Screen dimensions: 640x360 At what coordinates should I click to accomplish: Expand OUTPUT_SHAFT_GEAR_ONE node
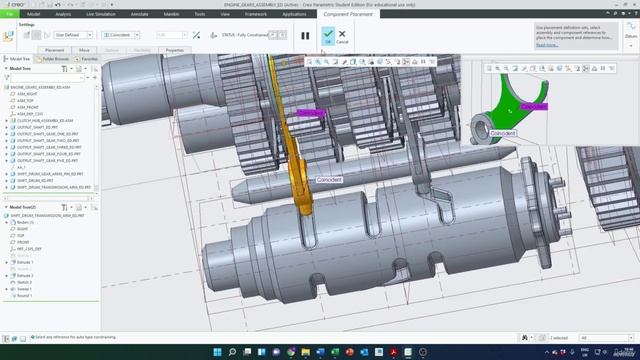pos(6,134)
